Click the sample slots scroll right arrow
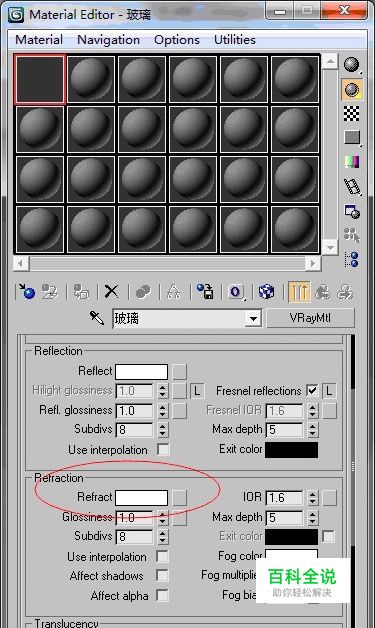Image resolution: width=375 pixels, height=628 pixels. tap(312, 263)
